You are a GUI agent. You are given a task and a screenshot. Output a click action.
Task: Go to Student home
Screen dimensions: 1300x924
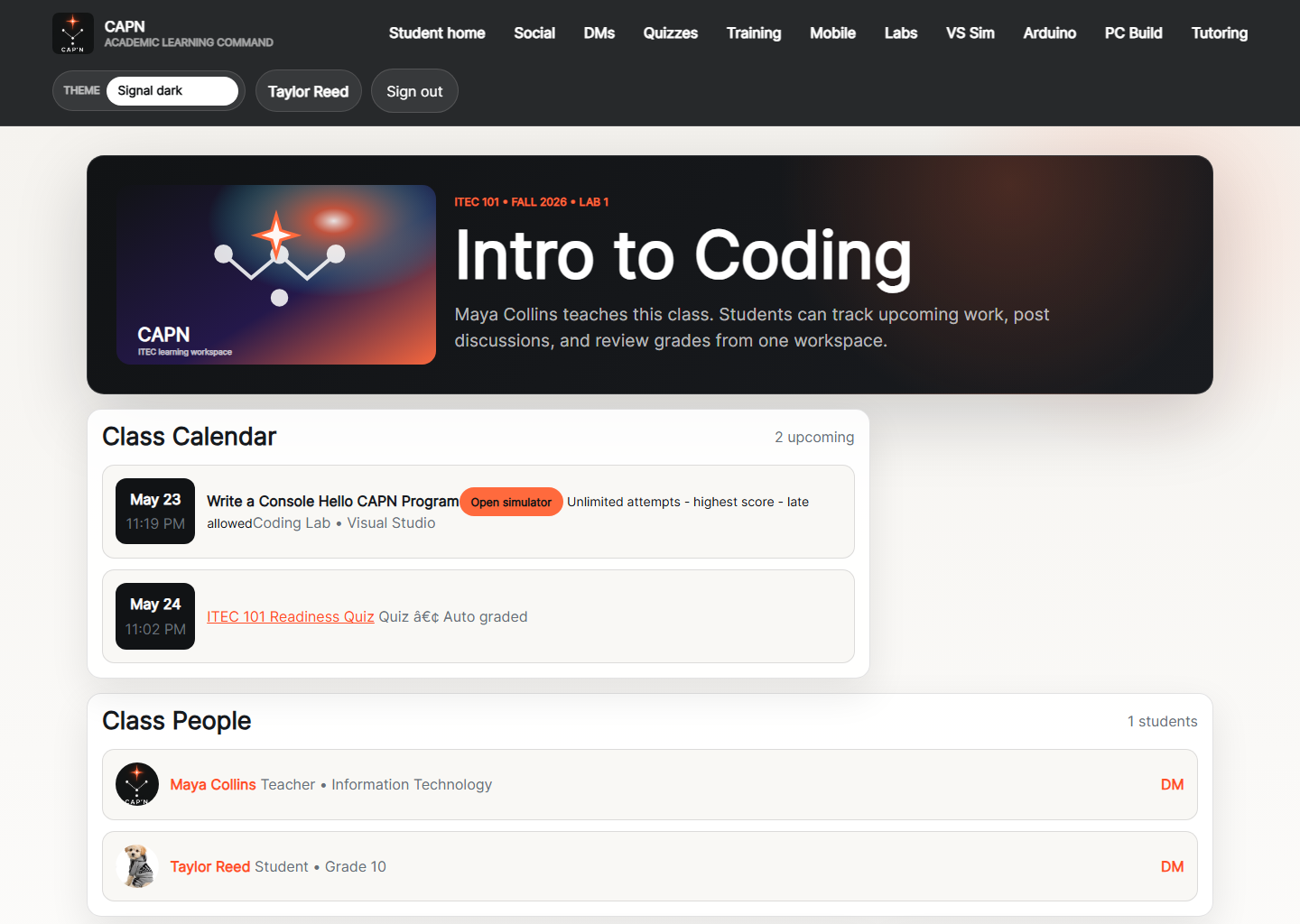[x=437, y=33]
